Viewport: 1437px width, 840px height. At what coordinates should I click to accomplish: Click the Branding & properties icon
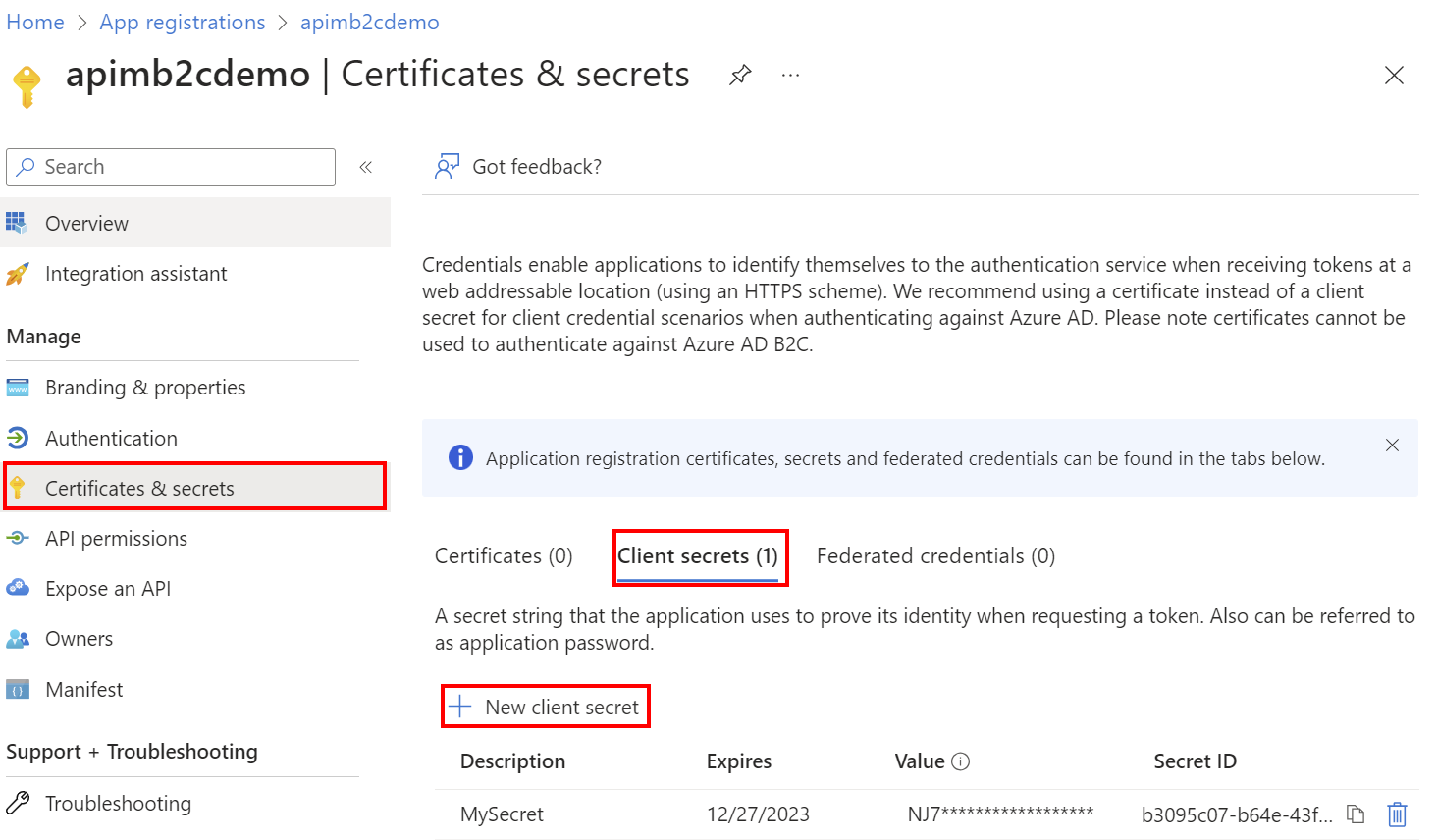pos(17,388)
